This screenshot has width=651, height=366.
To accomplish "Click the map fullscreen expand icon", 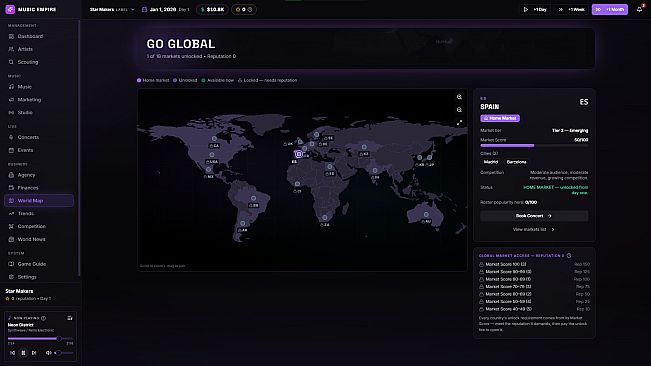I will coord(459,123).
